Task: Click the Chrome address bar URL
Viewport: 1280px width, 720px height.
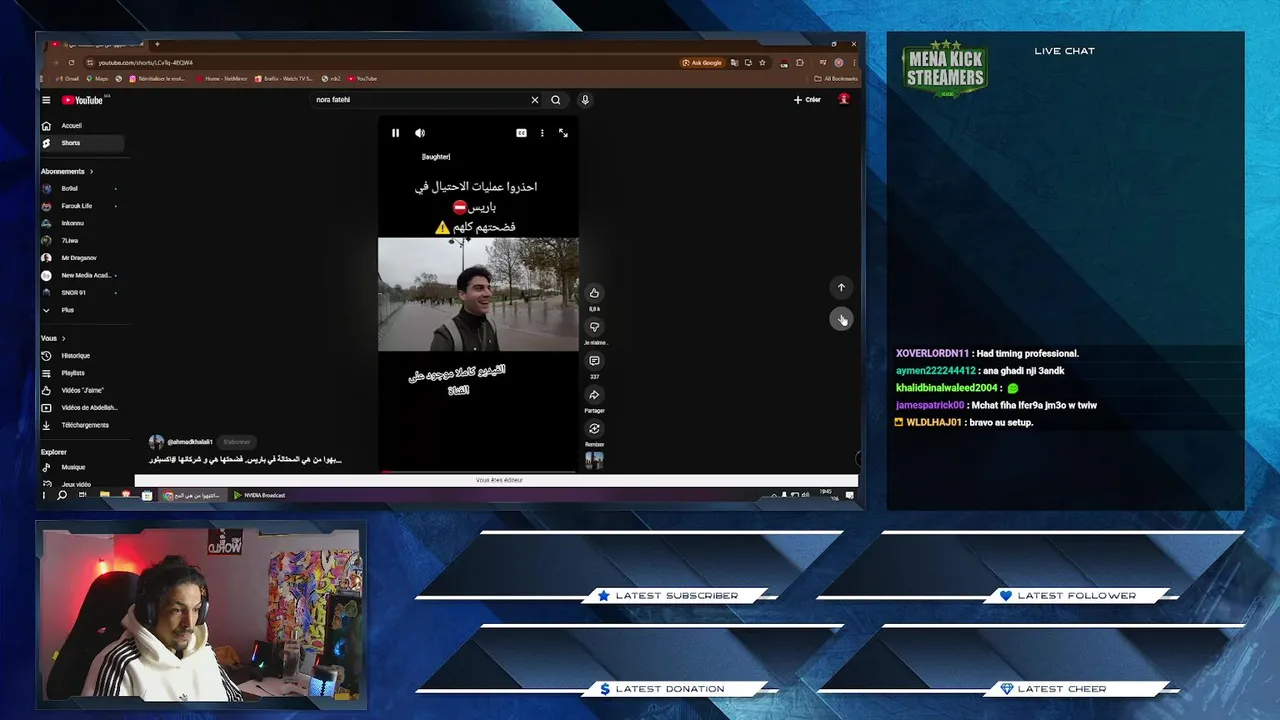Action: point(146,62)
